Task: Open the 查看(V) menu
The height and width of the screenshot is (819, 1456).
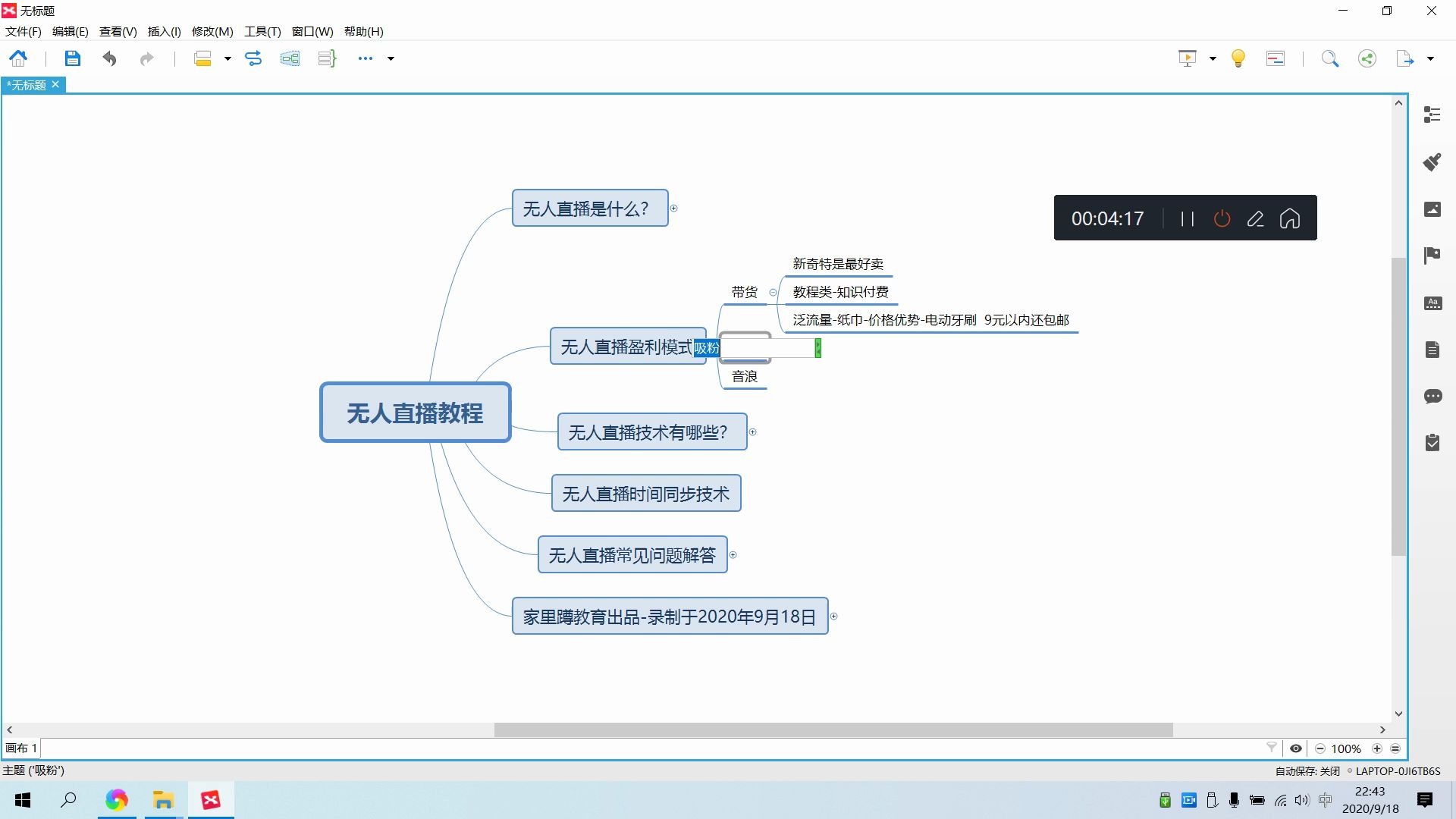Action: point(118,31)
